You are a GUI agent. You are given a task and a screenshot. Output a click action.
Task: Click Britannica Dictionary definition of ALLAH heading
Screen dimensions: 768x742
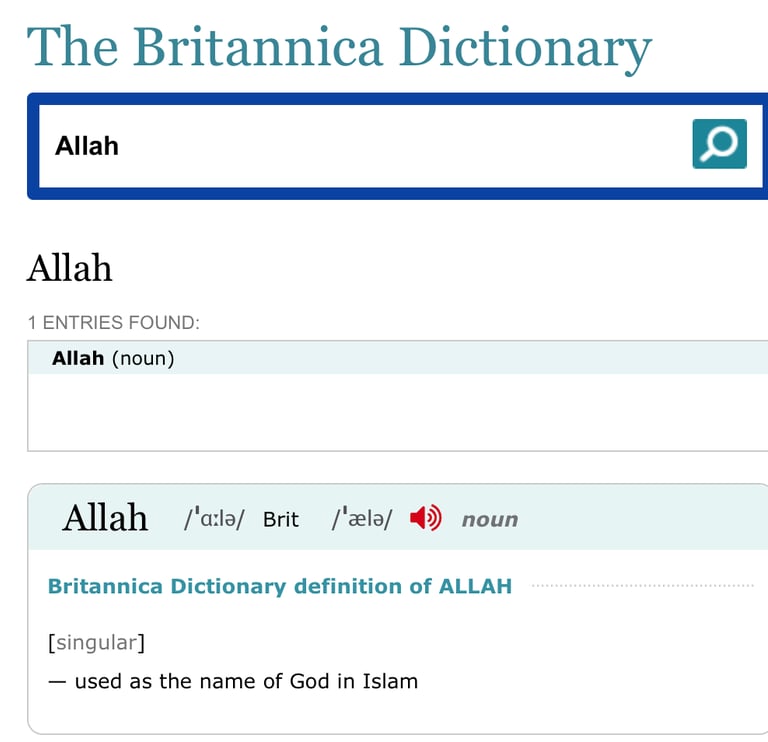point(280,586)
